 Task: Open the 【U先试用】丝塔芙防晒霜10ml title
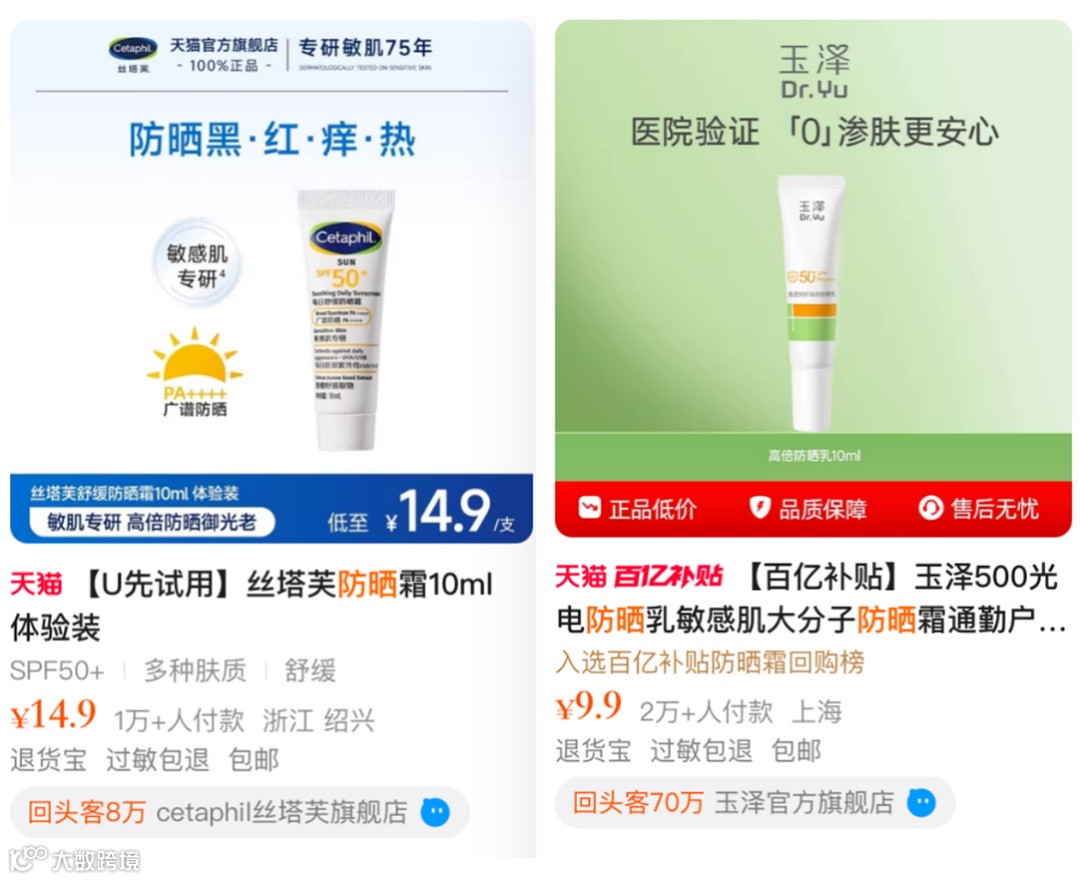[x=251, y=606]
